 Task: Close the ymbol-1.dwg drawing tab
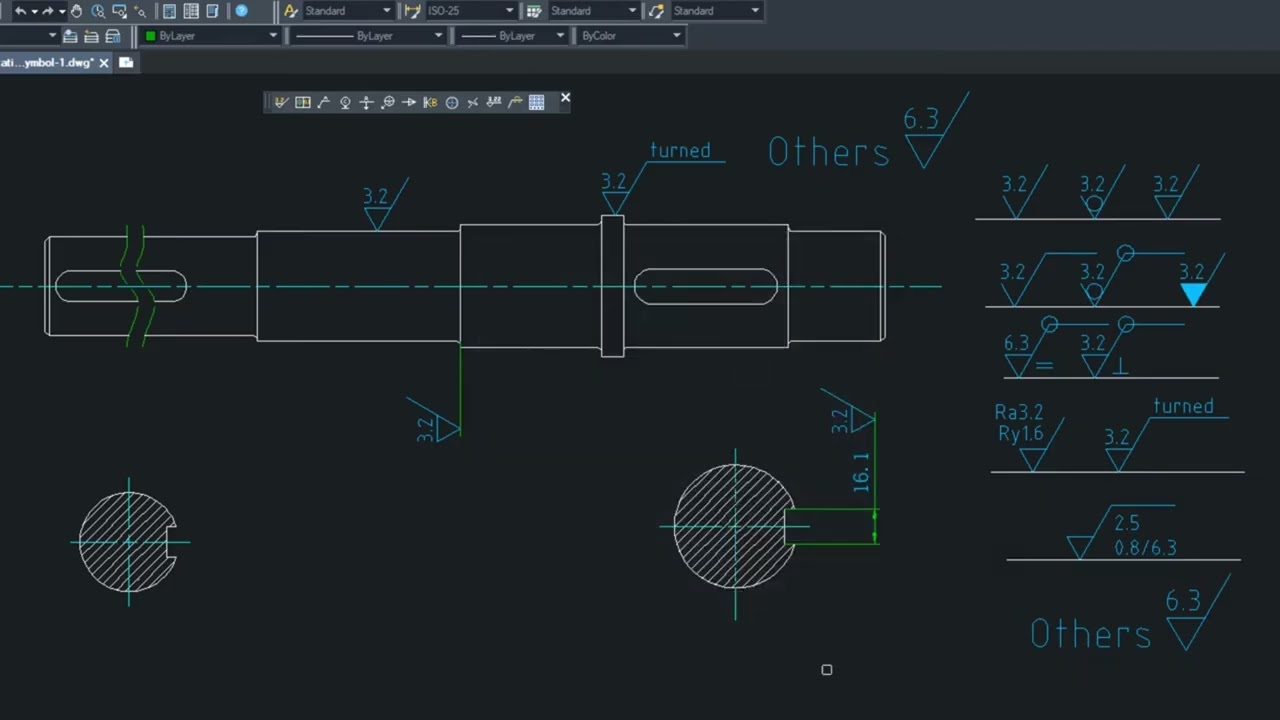[104, 63]
